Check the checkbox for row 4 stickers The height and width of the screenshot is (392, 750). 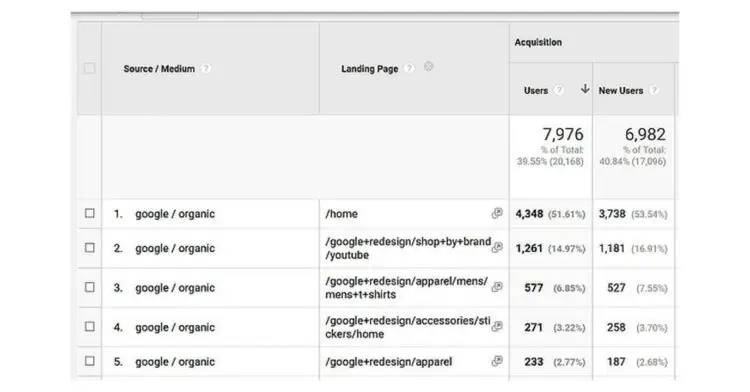(89, 327)
